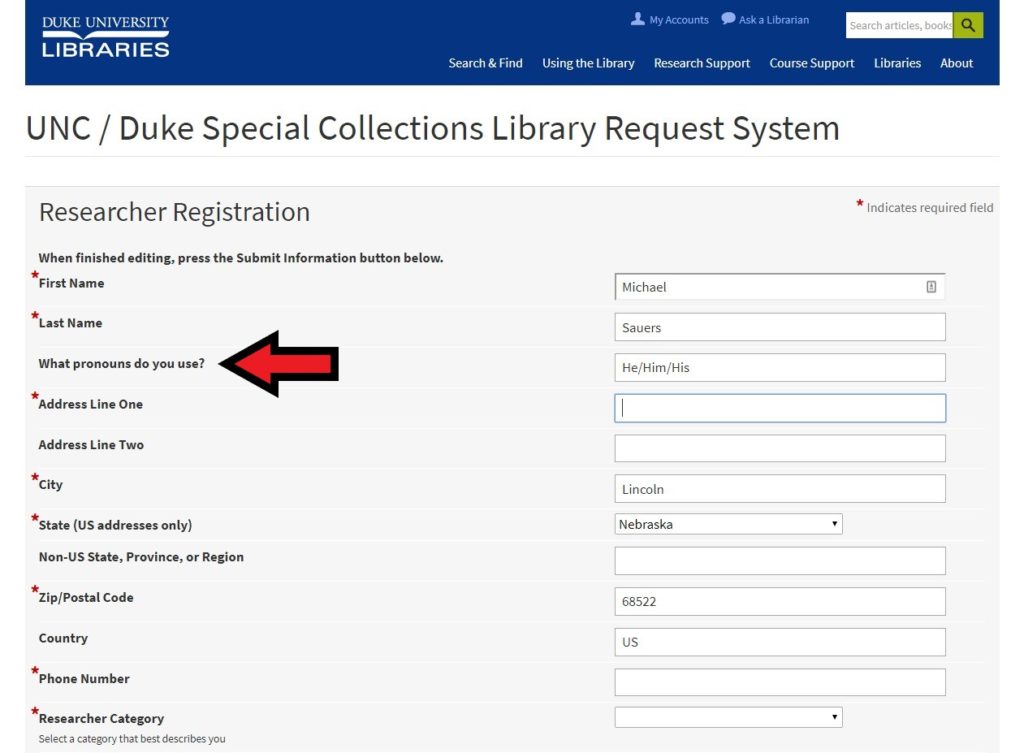
Task: Click the 'Researcher Category' field label
Action: tap(101, 718)
